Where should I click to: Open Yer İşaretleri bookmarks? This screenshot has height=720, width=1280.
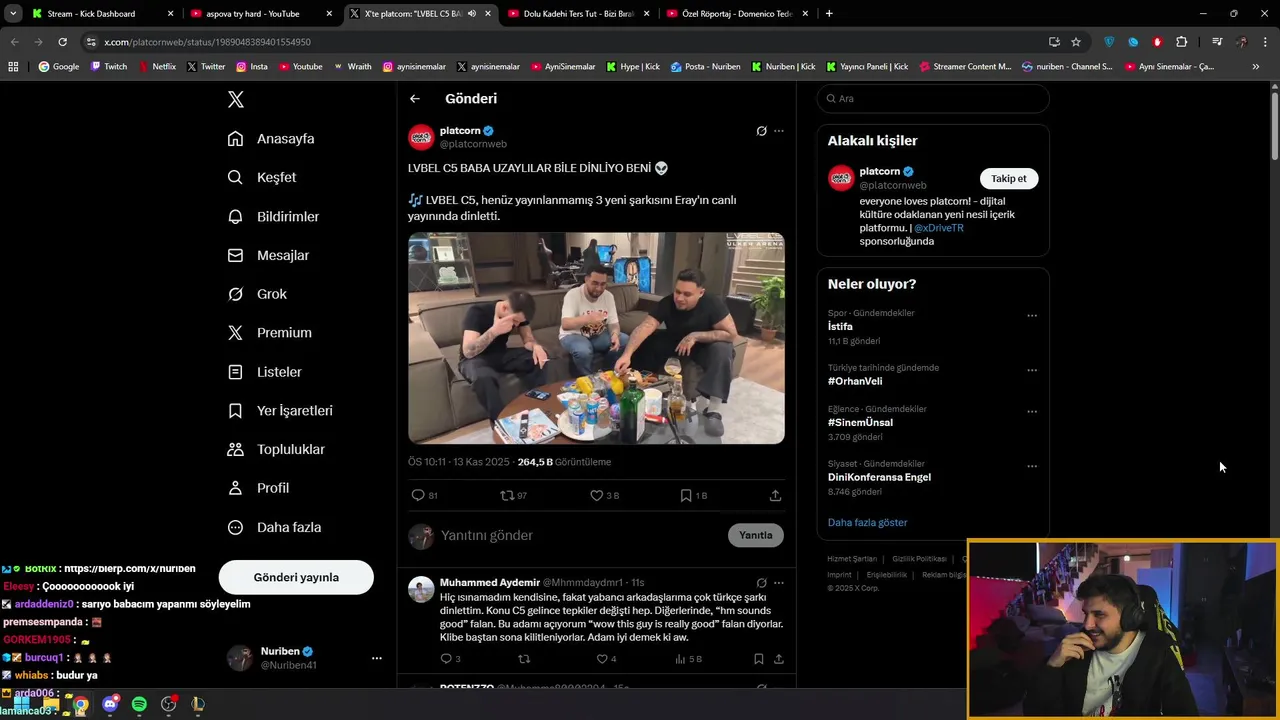pyautogui.click(x=280, y=411)
